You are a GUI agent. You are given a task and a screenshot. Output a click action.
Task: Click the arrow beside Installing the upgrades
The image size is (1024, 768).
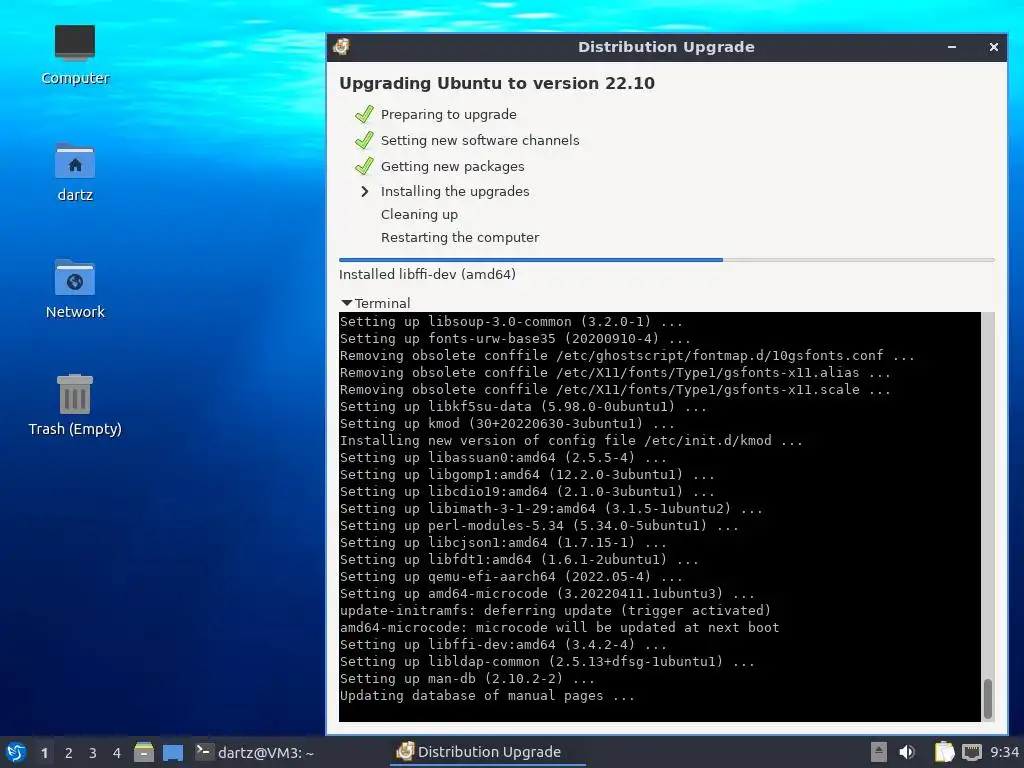(365, 191)
